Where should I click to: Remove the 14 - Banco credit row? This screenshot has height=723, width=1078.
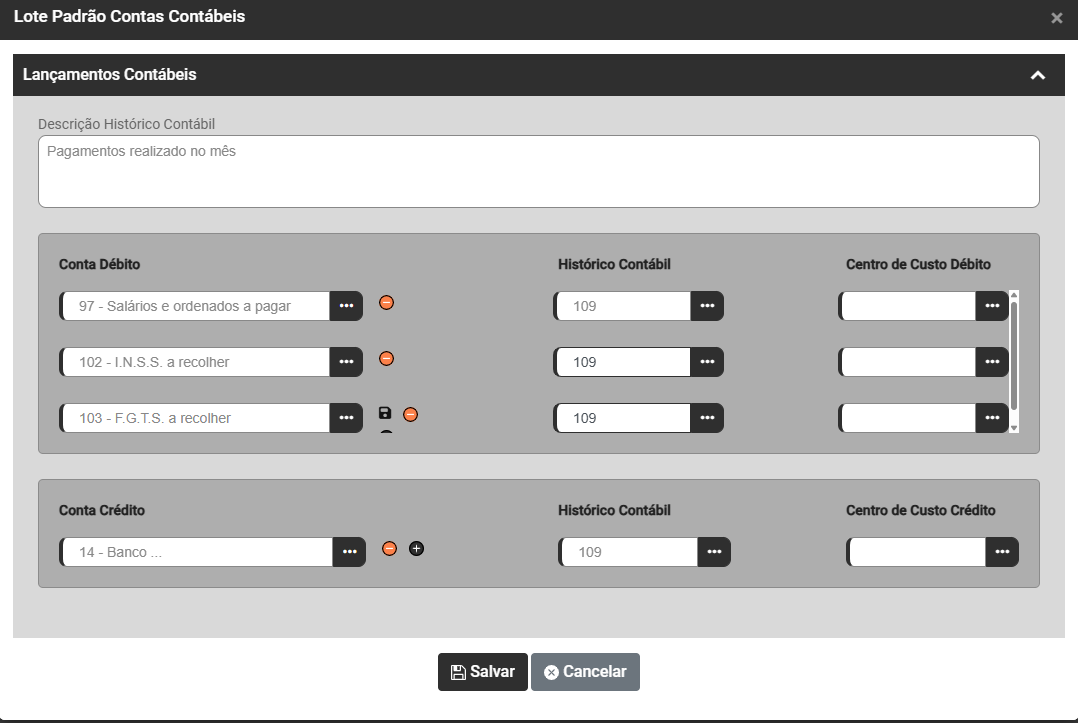coord(389,548)
